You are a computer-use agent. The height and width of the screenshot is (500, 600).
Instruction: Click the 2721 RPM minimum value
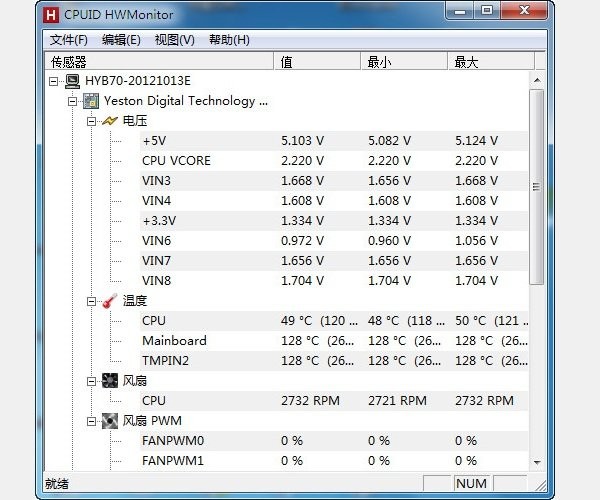pyautogui.click(x=397, y=401)
